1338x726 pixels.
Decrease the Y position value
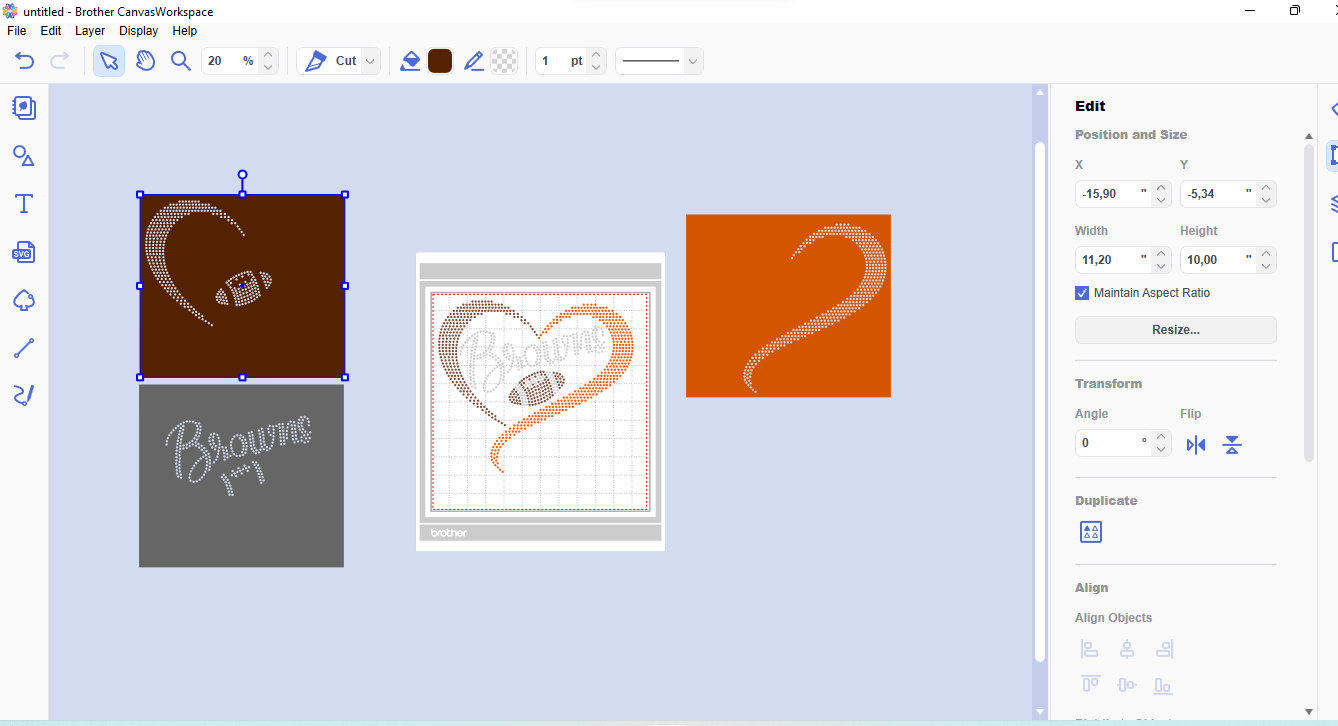[x=1267, y=200]
